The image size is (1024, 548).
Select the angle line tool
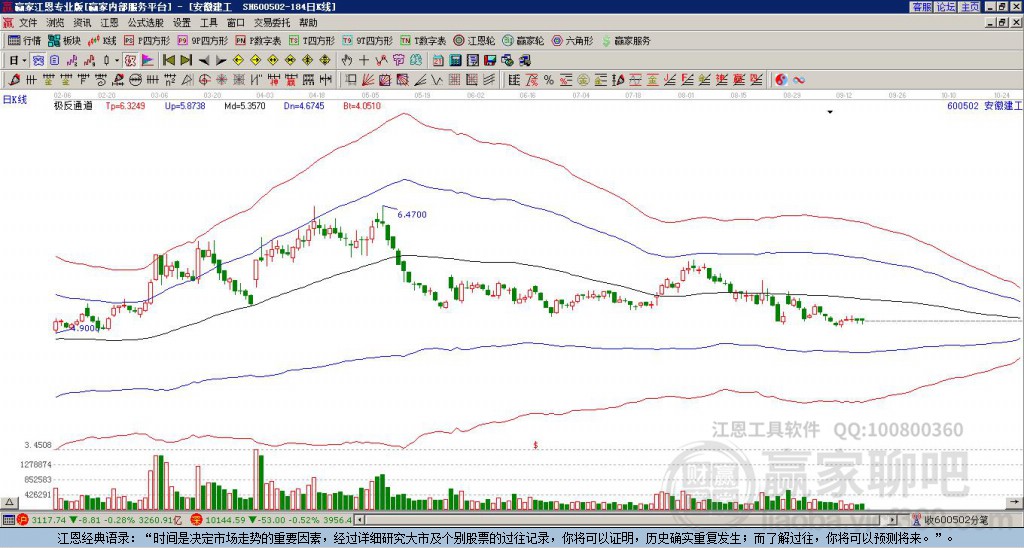tap(419, 80)
